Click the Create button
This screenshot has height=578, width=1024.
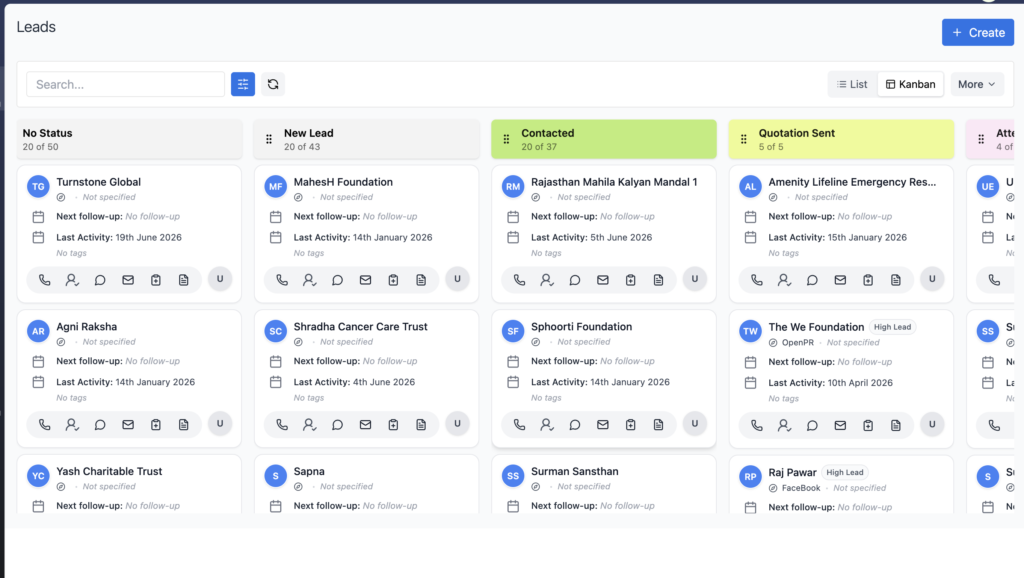tap(978, 33)
